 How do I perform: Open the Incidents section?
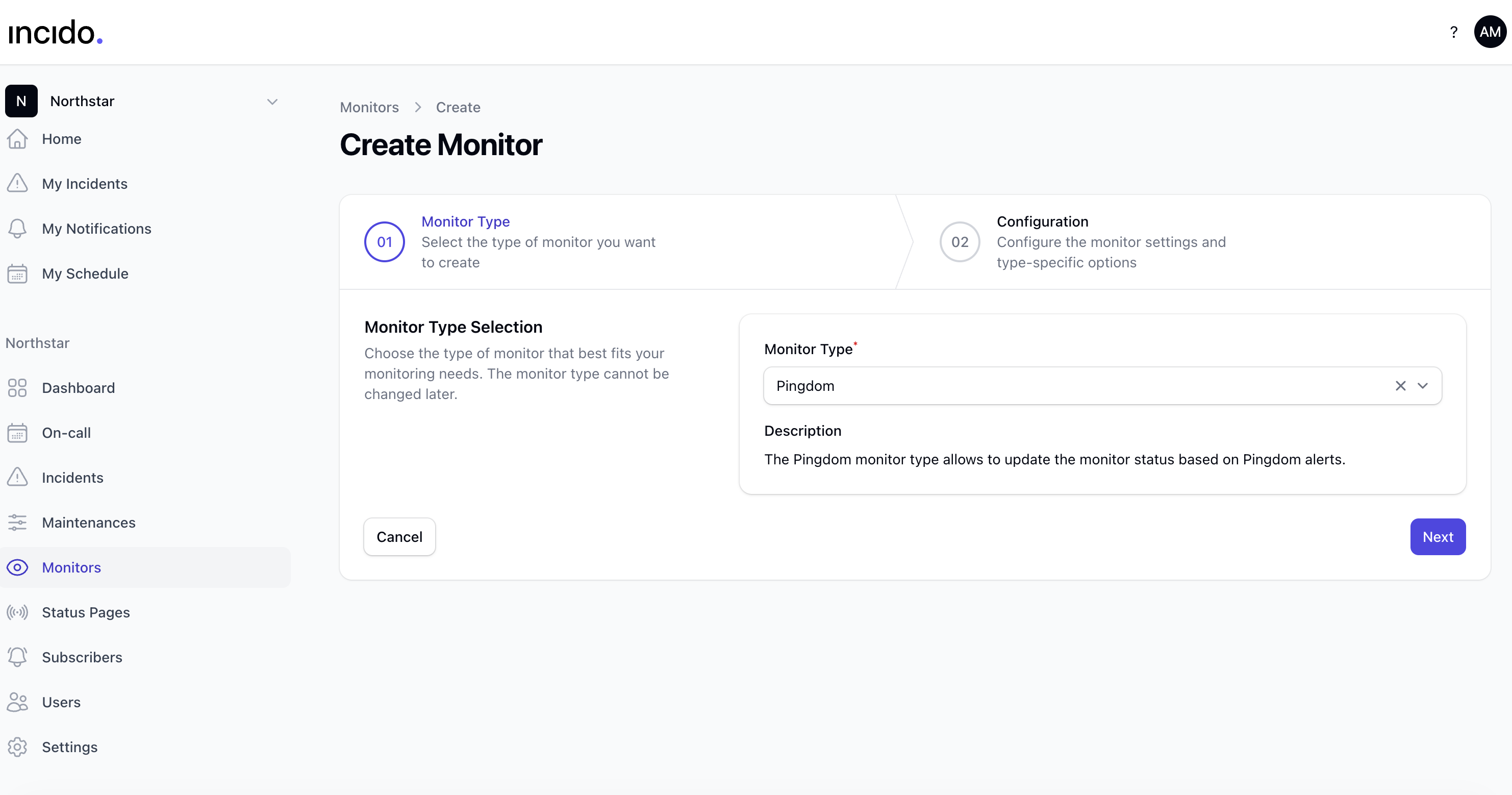click(x=73, y=478)
